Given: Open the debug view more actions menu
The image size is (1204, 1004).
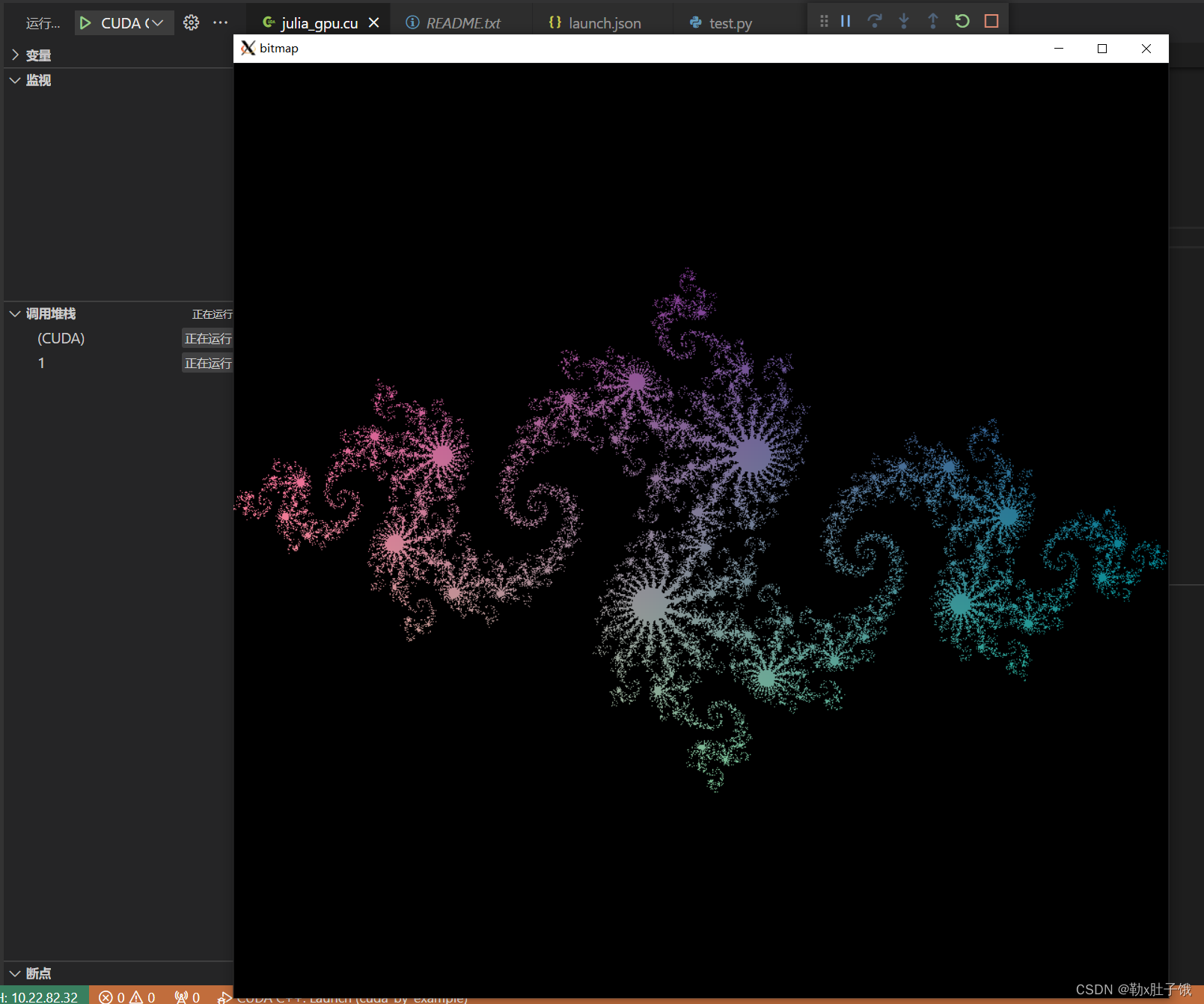Looking at the screenshot, I should (220, 22).
